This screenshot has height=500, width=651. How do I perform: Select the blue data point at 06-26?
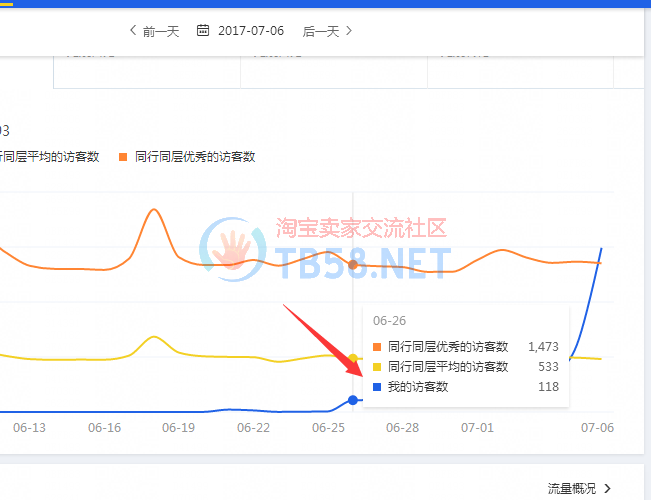point(353,400)
